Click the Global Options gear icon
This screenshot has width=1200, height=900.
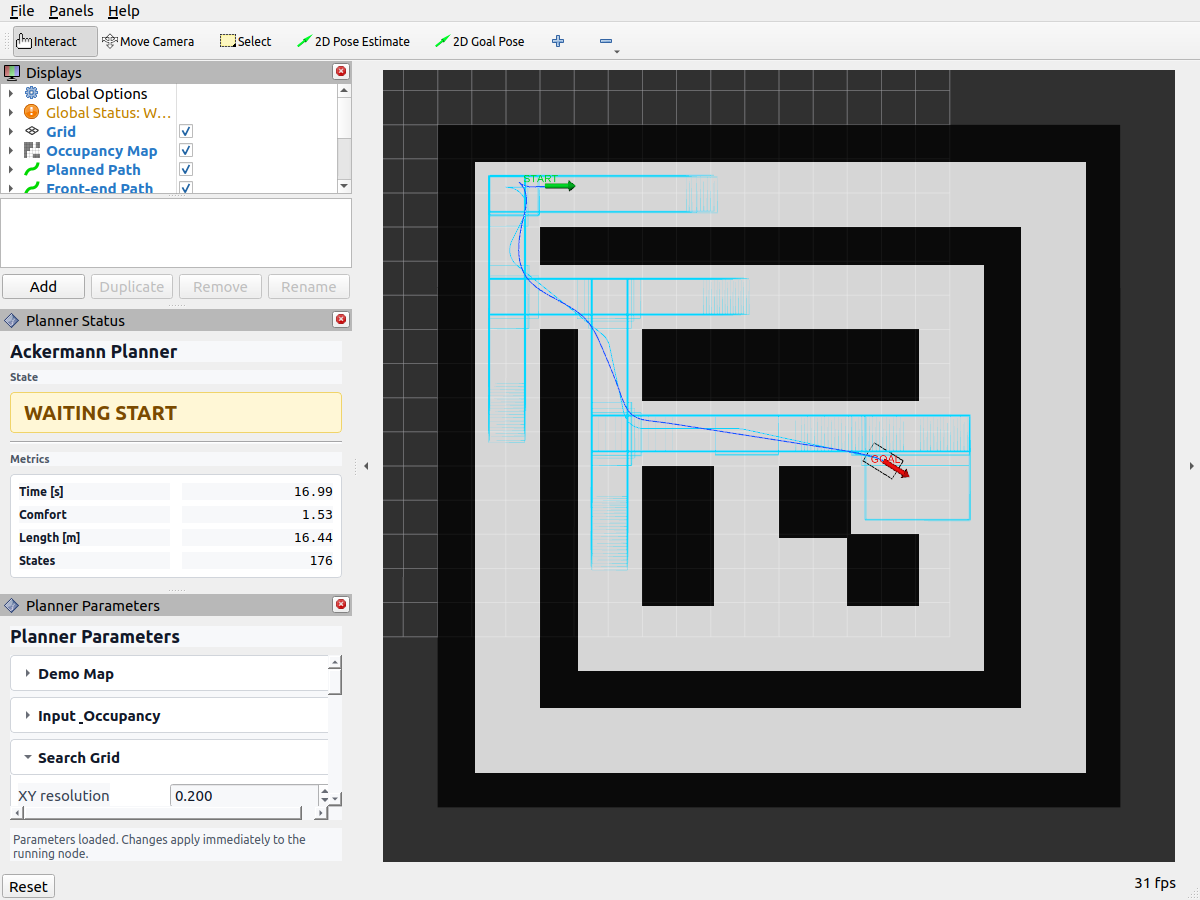tap(31, 93)
